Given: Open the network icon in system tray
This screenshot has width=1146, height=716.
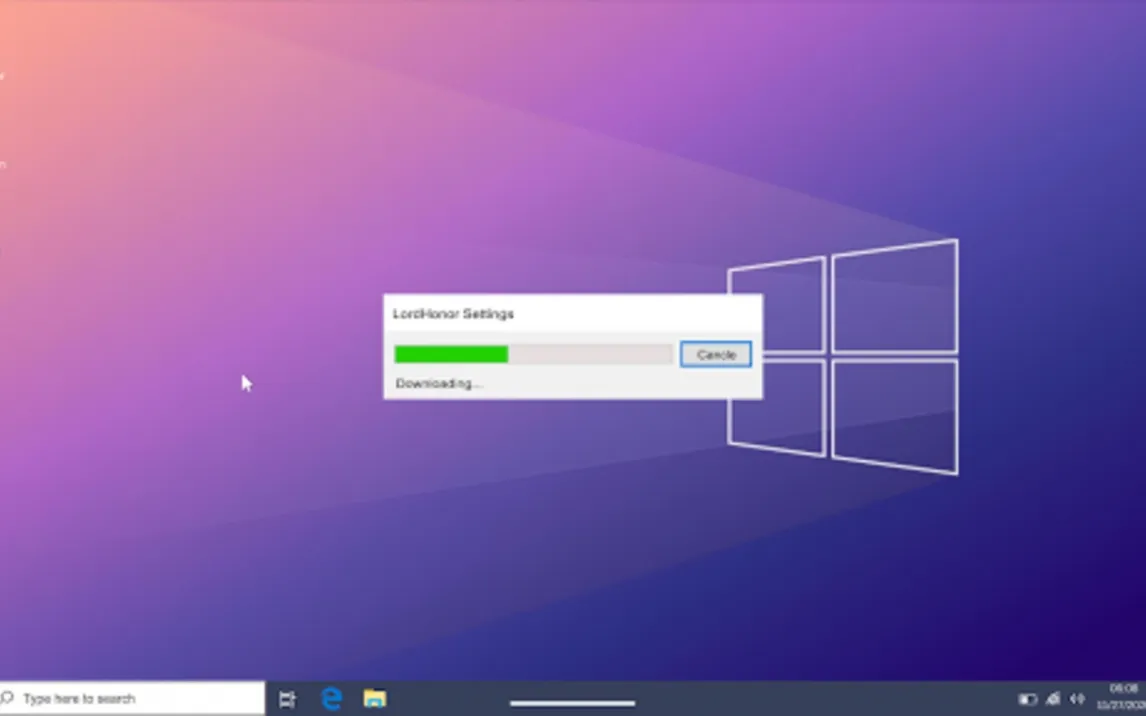Looking at the screenshot, I should tap(1052, 699).
